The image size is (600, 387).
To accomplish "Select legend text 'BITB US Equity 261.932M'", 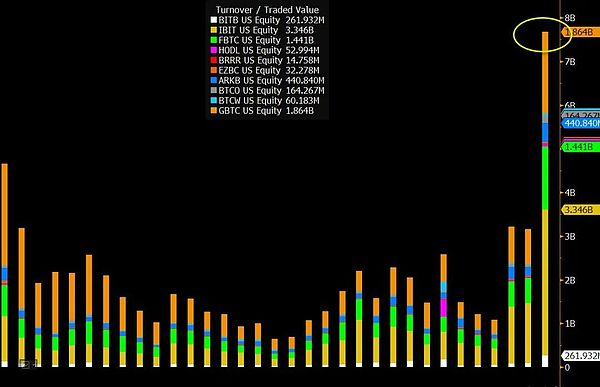I will click(x=271, y=20).
